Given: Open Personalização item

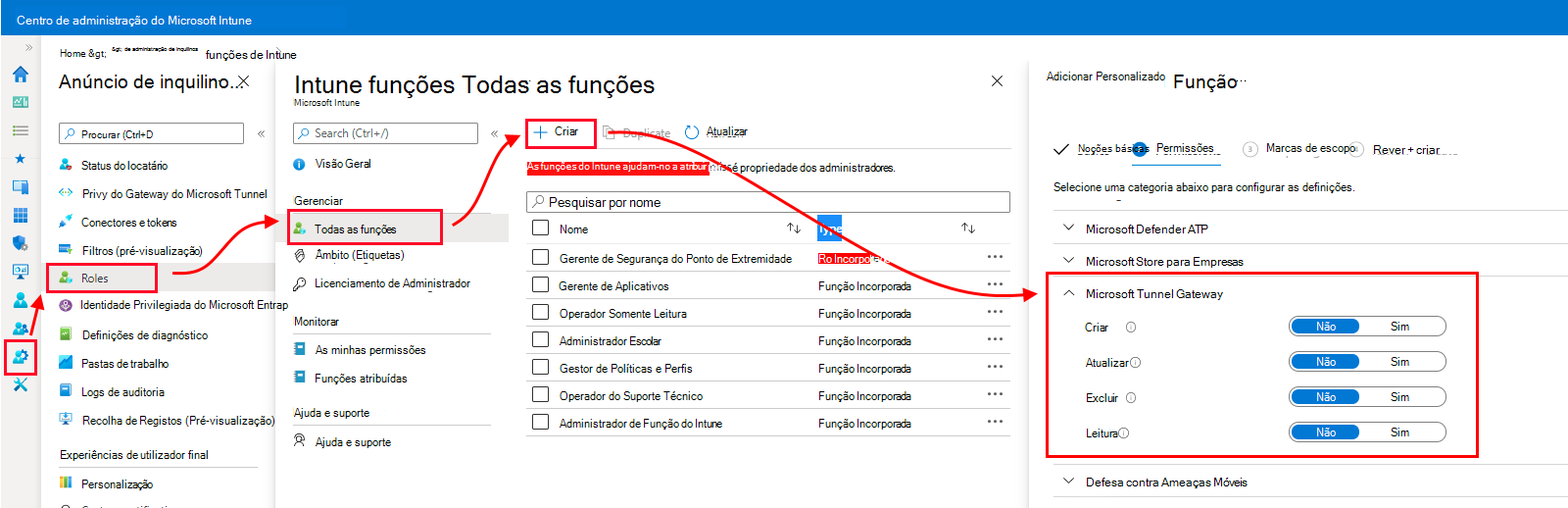Looking at the screenshot, I should click(x=117, y=484).
